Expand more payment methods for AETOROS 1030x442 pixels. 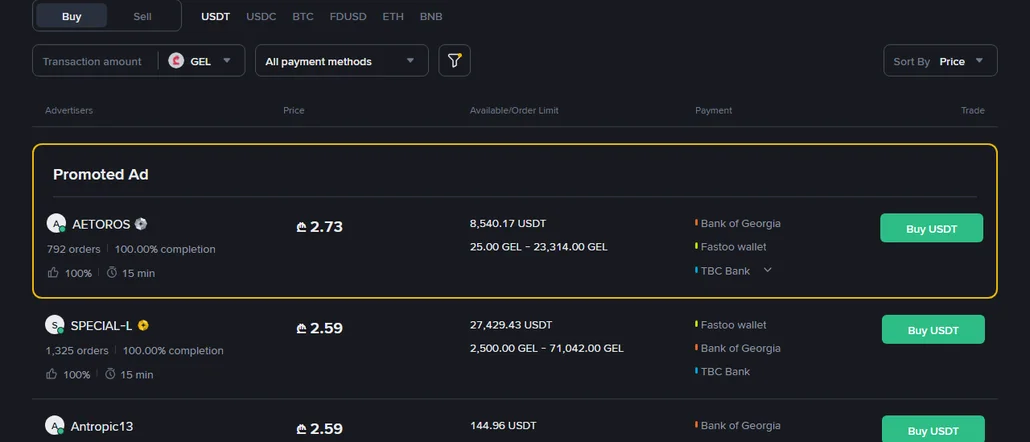coord(767,271)
